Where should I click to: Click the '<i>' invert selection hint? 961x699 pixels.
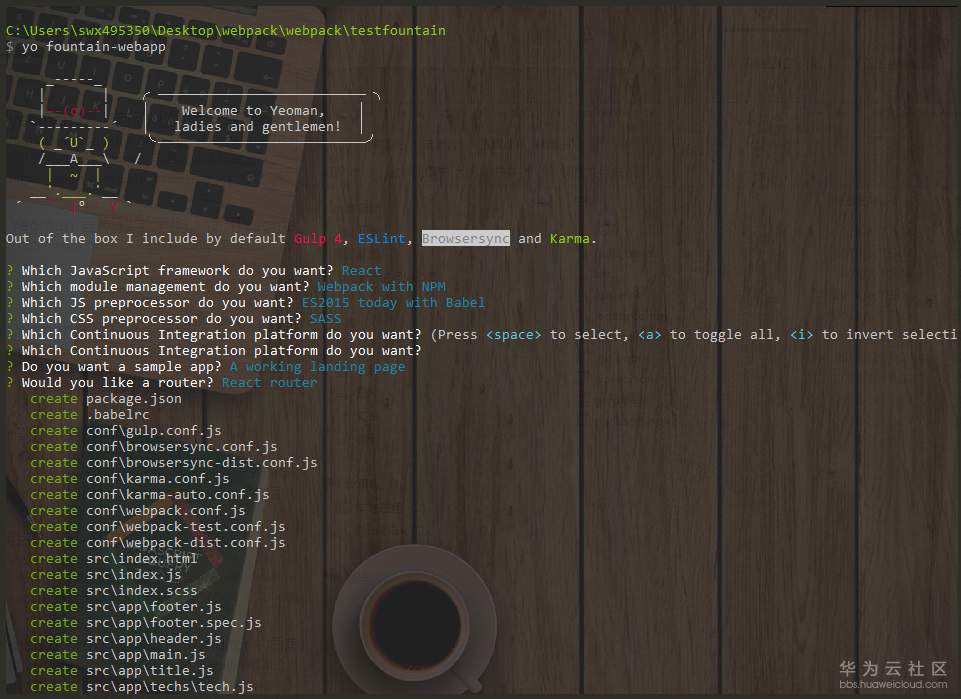pyautogui.click(x=801, y=334)
